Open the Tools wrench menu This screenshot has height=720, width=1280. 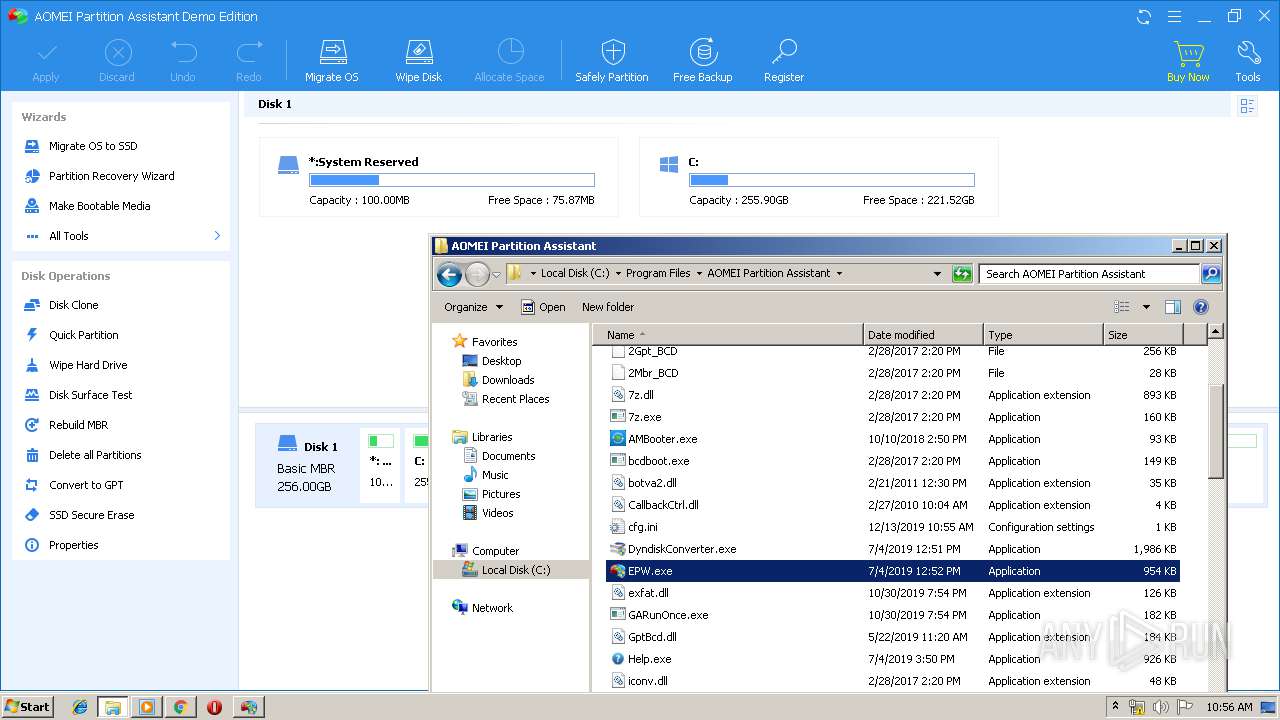[1248, 61]
